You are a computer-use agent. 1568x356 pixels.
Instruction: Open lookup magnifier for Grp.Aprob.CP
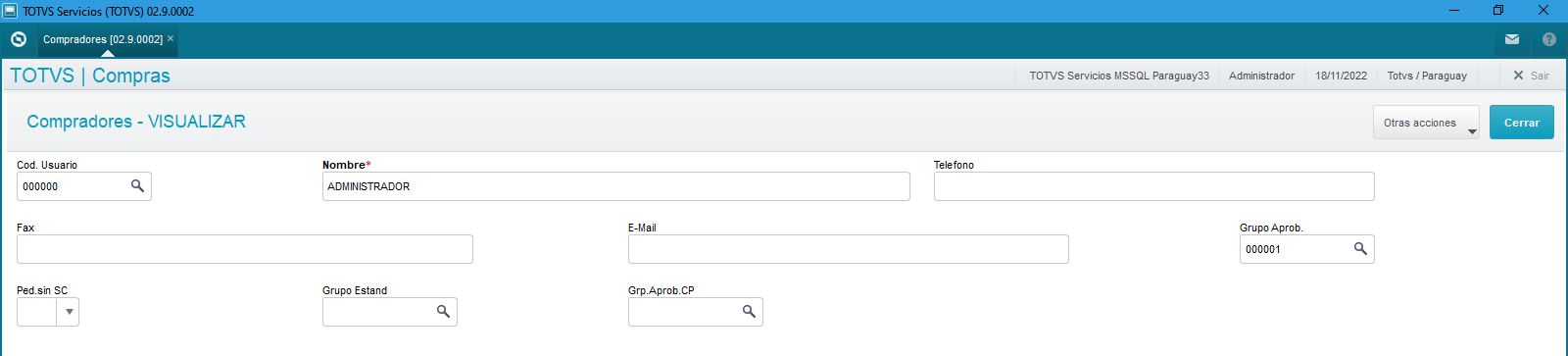point(749,311)
